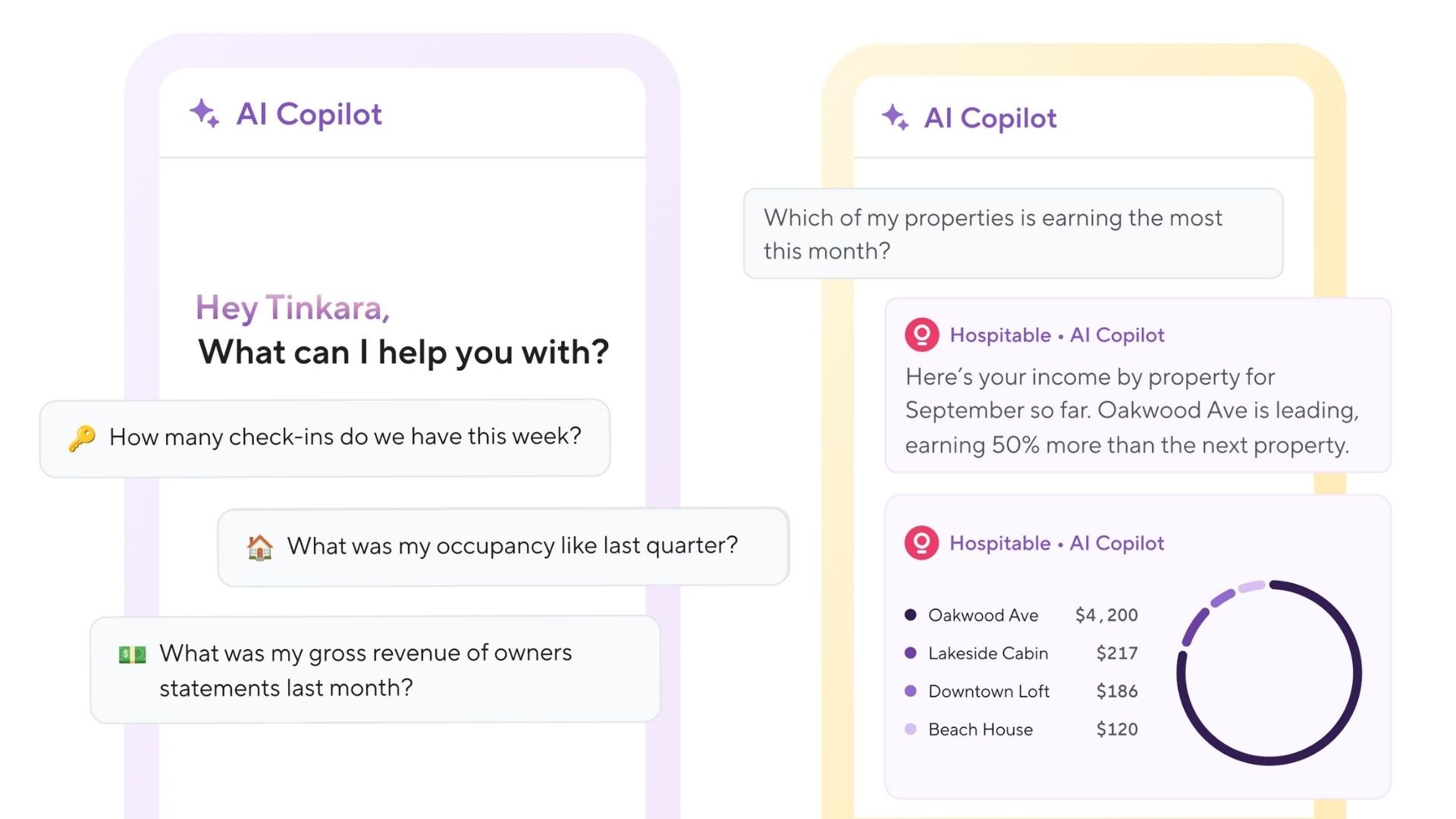Click the dollar bill emoji icon
Viewport: 1456px width, 819px height.
coord(133,654)
